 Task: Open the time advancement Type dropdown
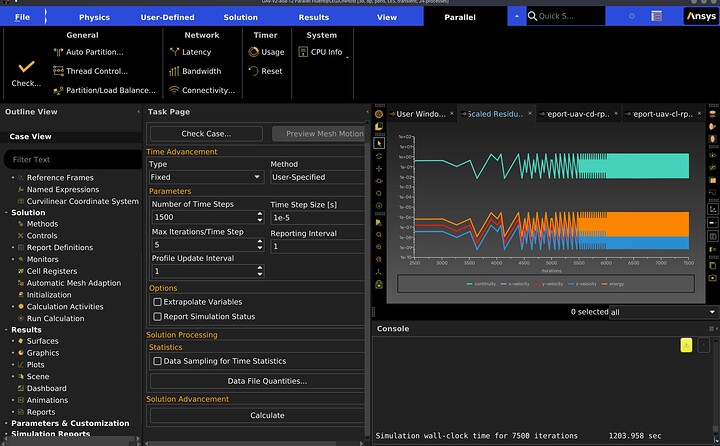207,177
